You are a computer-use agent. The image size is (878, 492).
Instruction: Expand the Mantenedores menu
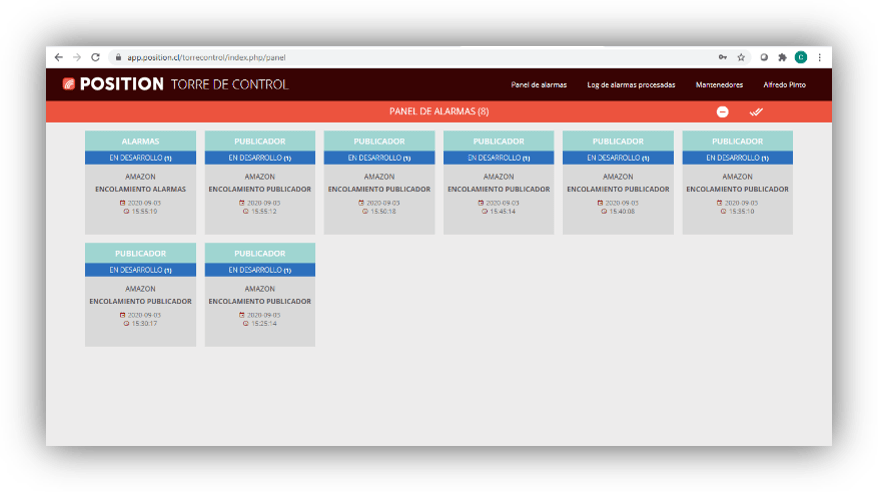point(719,85)
